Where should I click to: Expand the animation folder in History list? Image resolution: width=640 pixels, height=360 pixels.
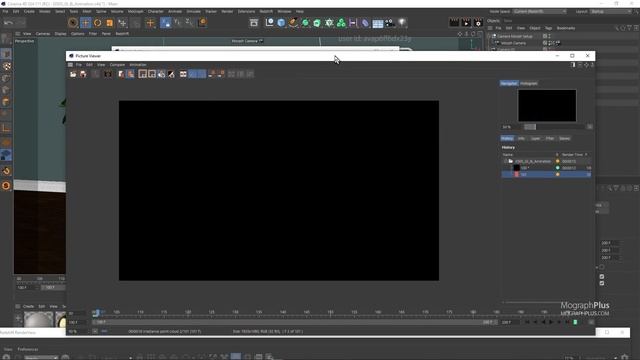pos(505,161)
